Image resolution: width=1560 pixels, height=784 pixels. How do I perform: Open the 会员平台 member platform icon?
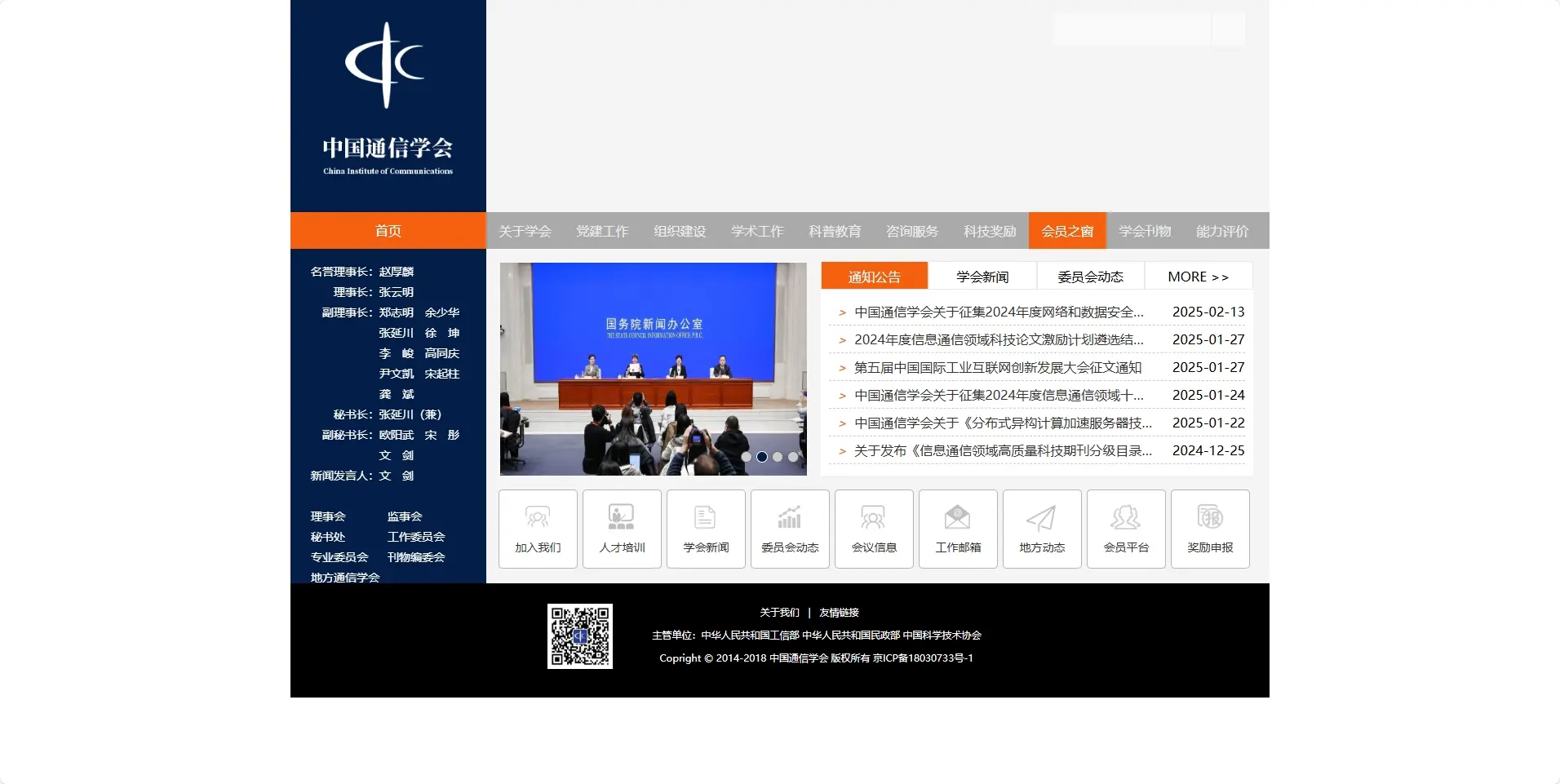click(x=1126, y=529)
